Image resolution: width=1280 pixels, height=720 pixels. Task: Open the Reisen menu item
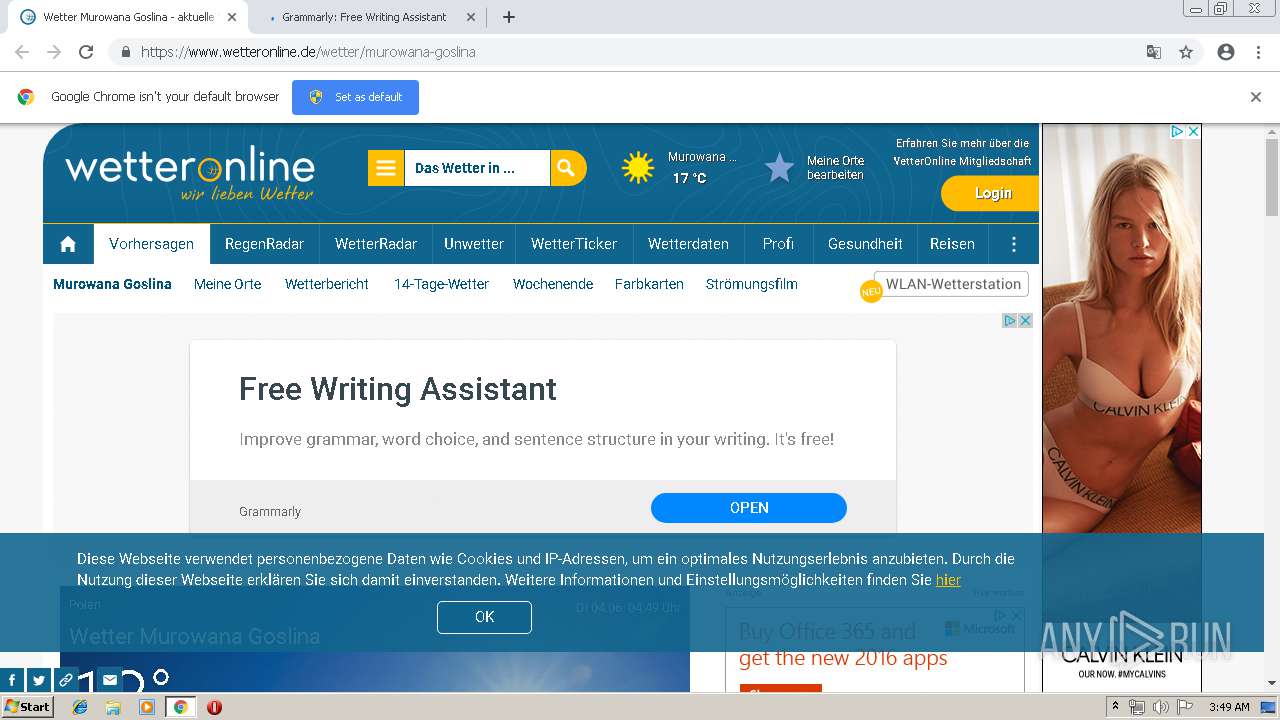[x=952, y=244]
